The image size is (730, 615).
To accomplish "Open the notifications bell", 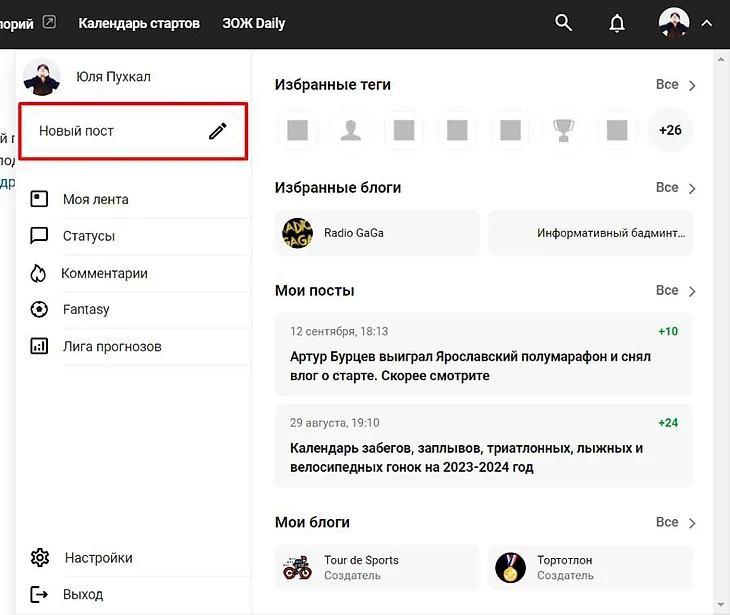I will pyautogui.click(x=617, y=22).
